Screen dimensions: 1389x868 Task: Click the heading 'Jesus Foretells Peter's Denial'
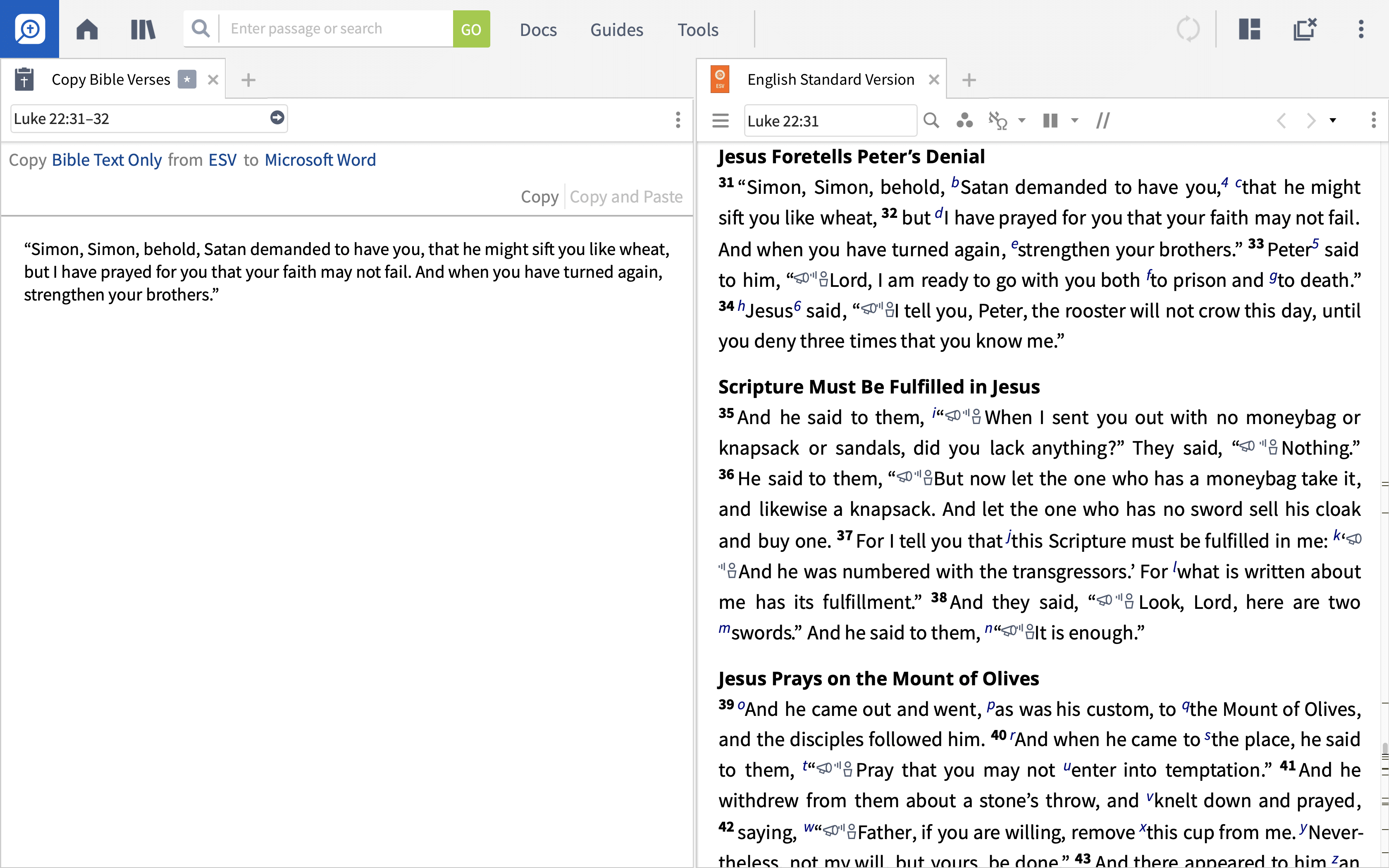click(851, 156)
